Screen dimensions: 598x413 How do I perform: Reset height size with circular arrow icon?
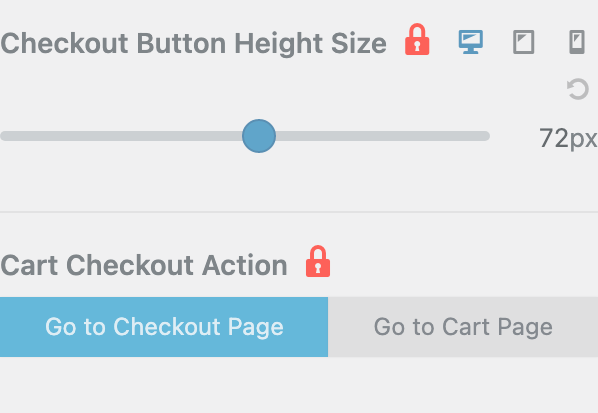coord(577,89)
